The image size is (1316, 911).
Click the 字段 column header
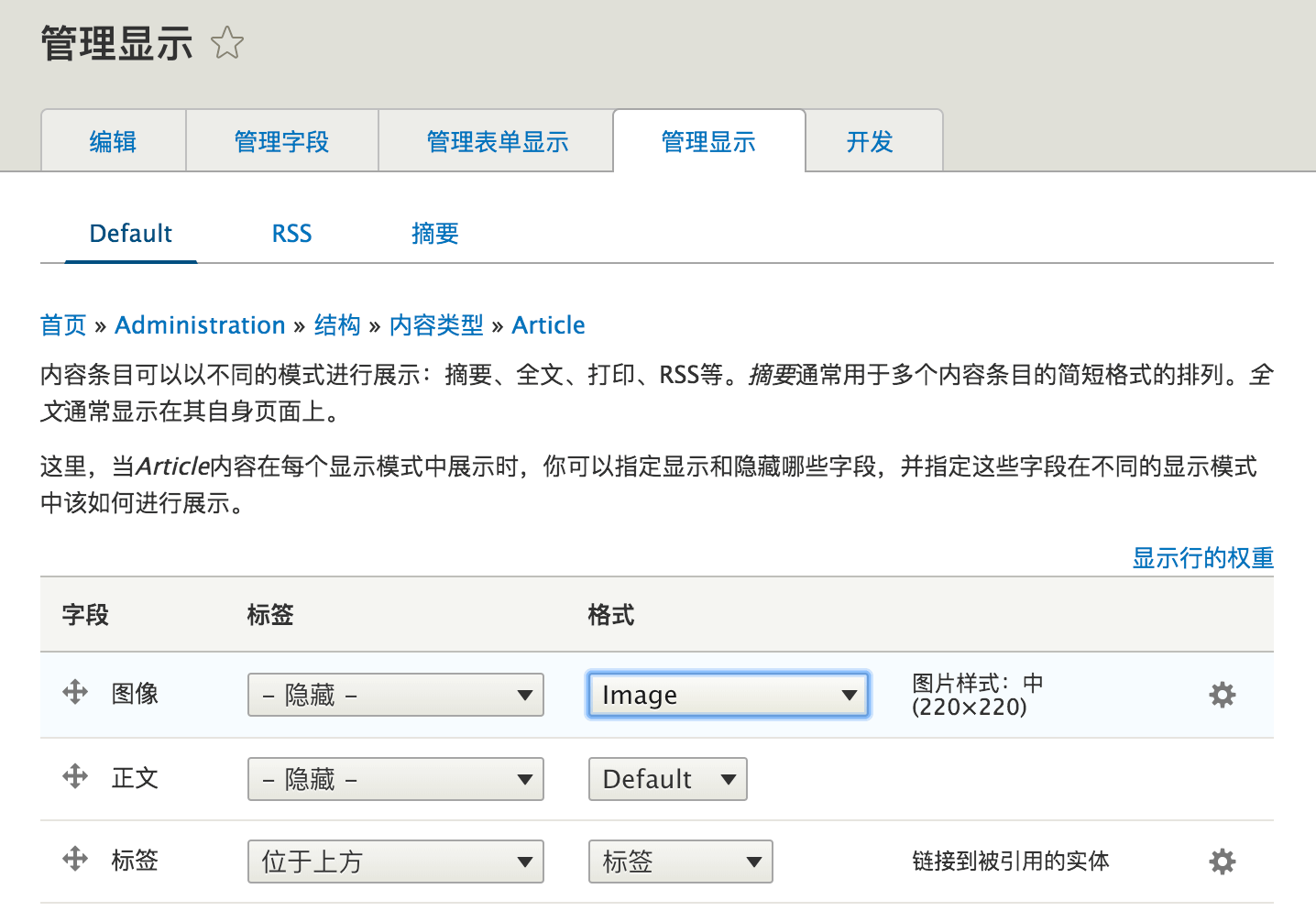coord(85,615)
